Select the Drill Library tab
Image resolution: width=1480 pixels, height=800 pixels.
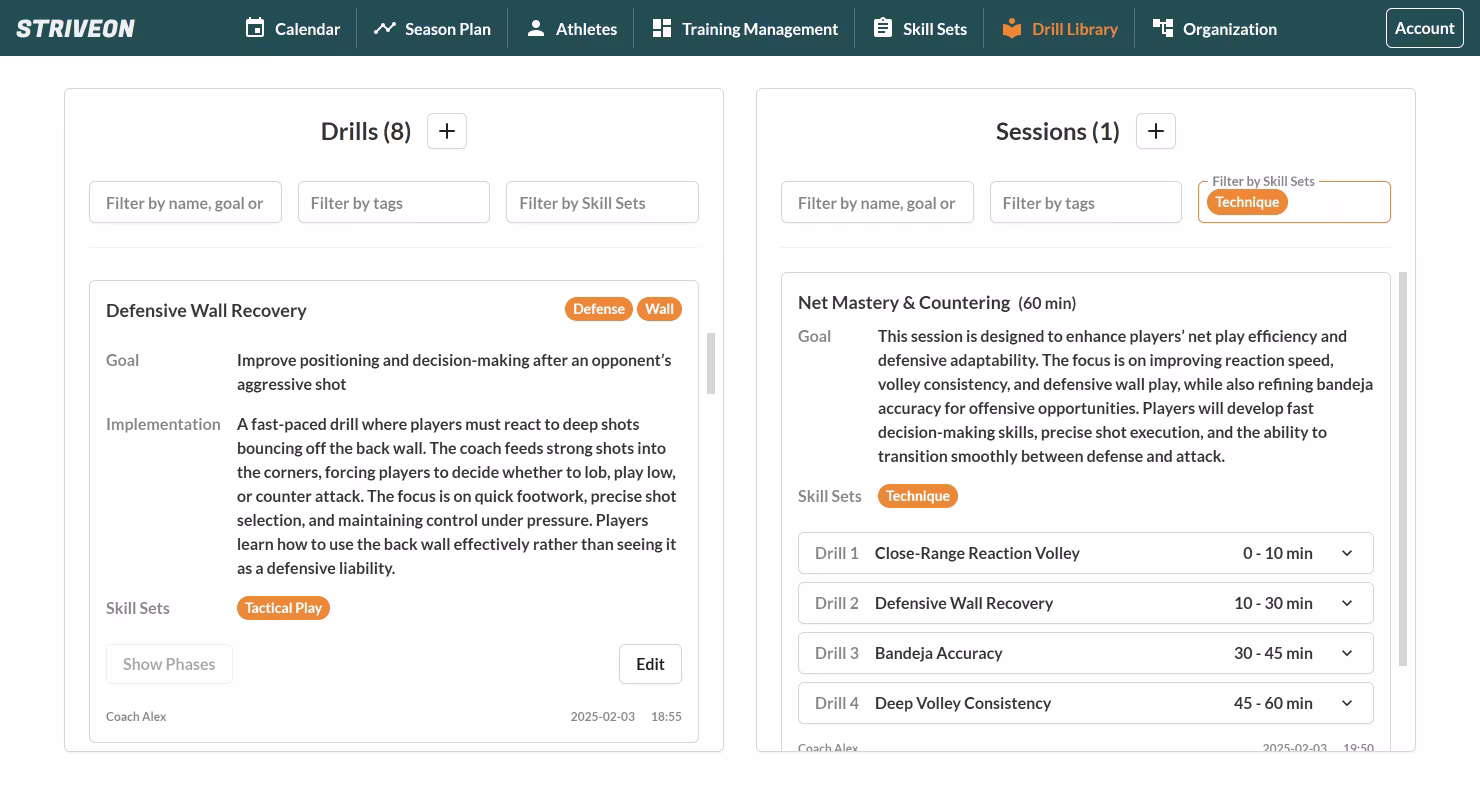[1060, 28]
